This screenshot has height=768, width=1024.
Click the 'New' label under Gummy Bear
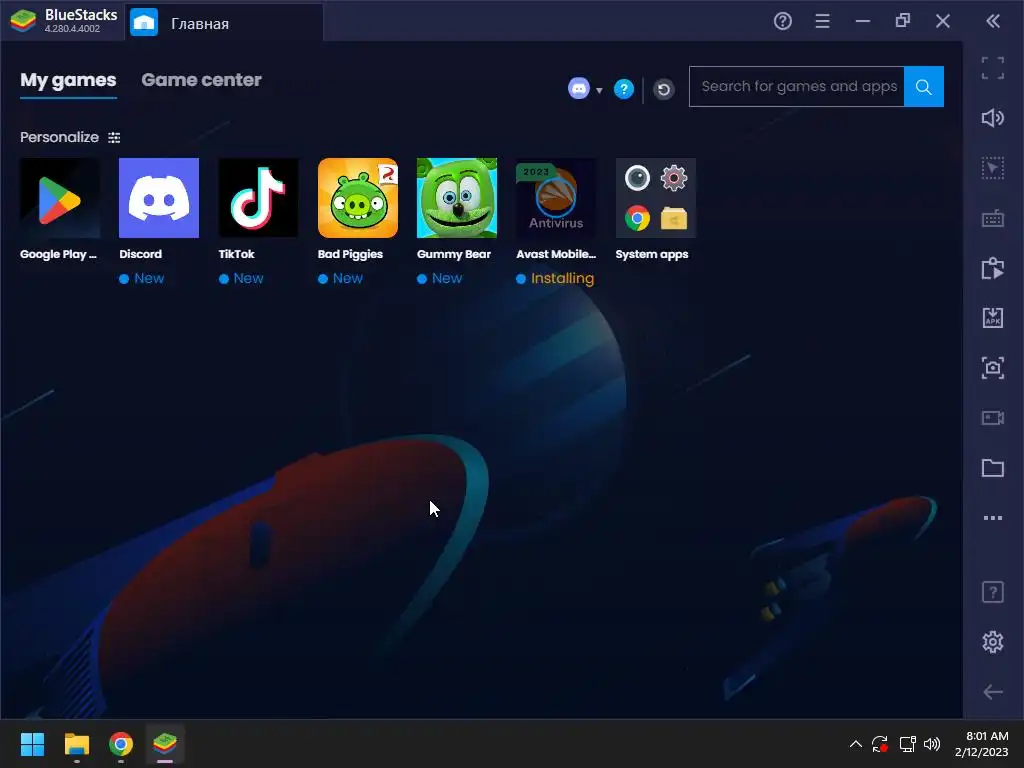click(447, 278)
